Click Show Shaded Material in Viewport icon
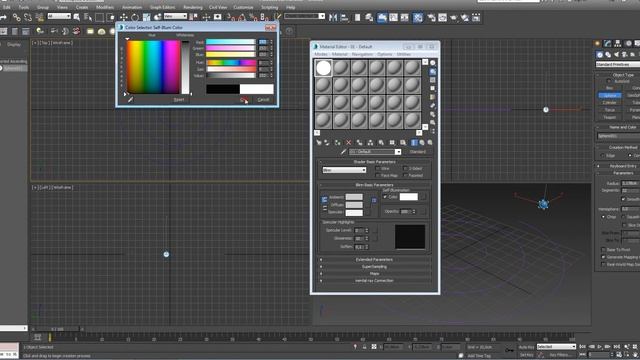The width and height of the screenshot is (640, 360). click(402, 142)
